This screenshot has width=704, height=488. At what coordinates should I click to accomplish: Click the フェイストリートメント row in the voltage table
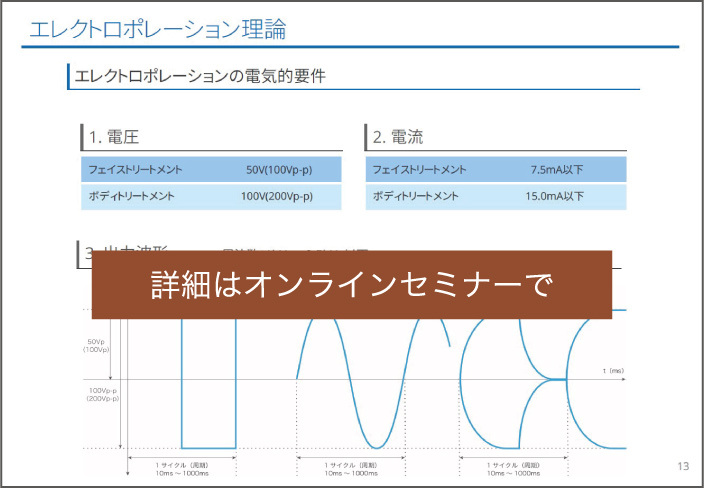pyautogui.click(x=135, y=169)
